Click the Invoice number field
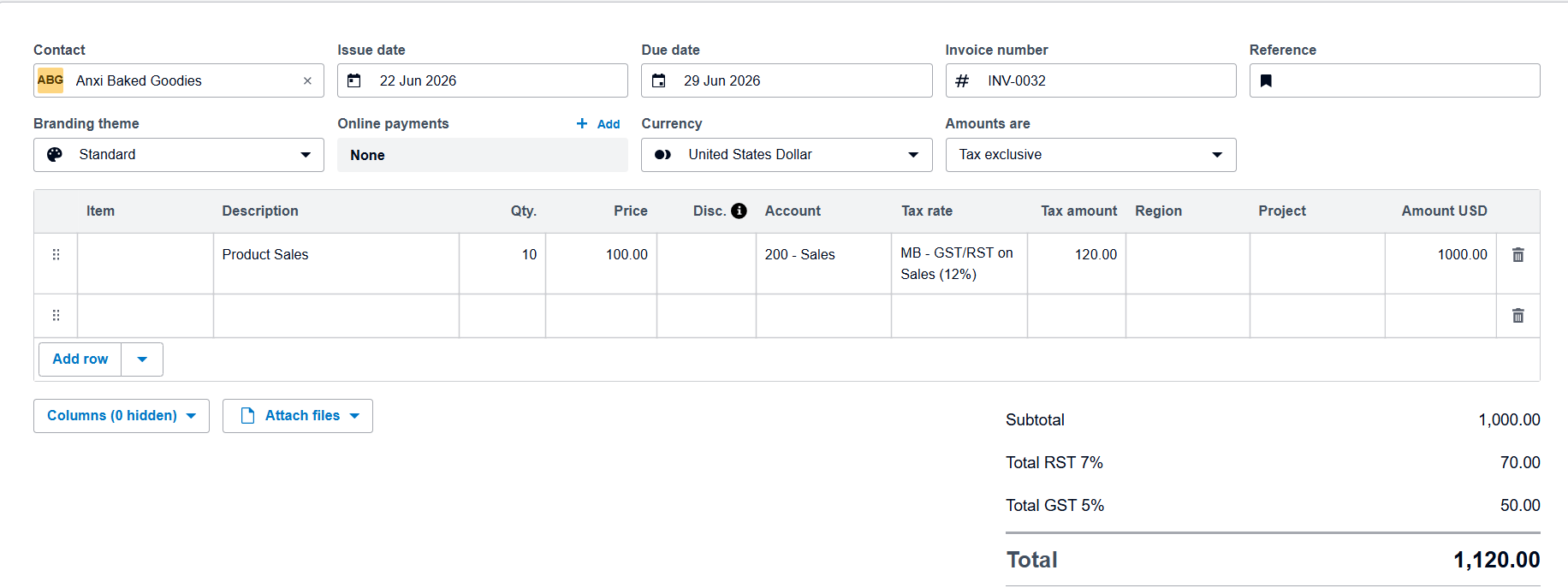Screen dimensions: 1568x588 pyautogui.click(x=1090, y=80)
